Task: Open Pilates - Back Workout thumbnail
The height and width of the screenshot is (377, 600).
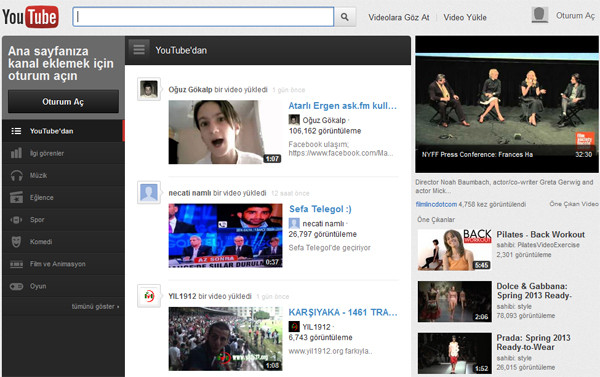Action: 455,250
